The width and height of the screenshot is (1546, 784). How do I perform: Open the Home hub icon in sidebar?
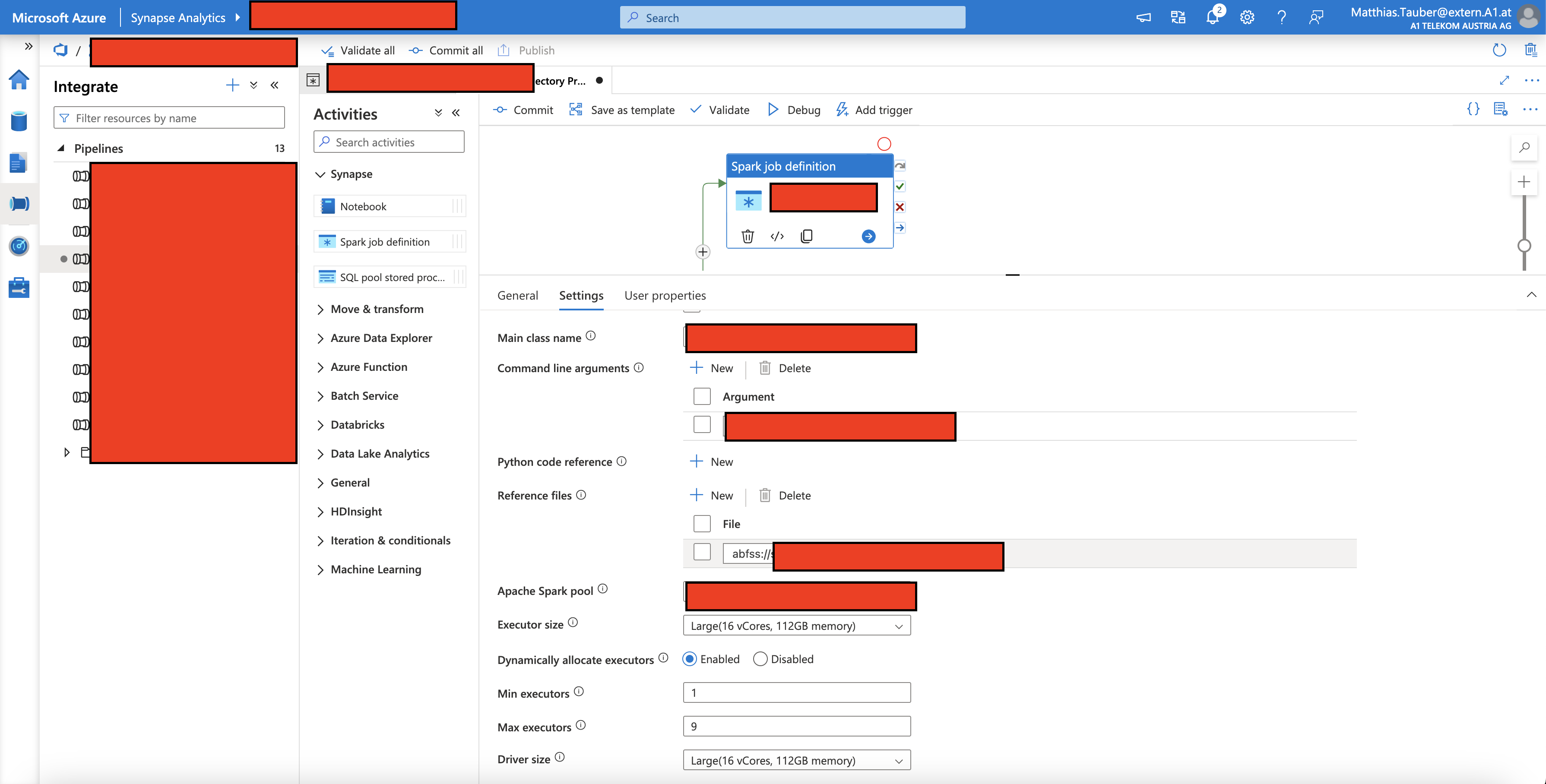(x=19, y=80)
